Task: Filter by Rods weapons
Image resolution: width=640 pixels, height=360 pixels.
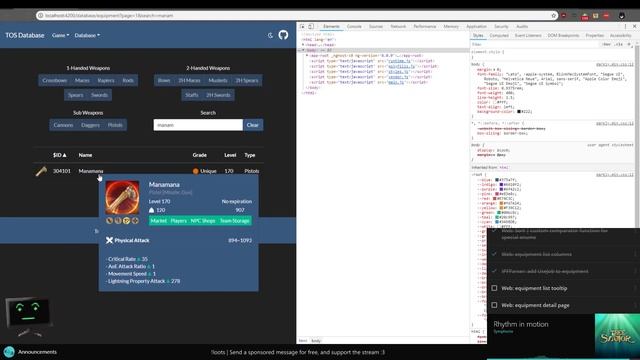Action: [128, 80]
